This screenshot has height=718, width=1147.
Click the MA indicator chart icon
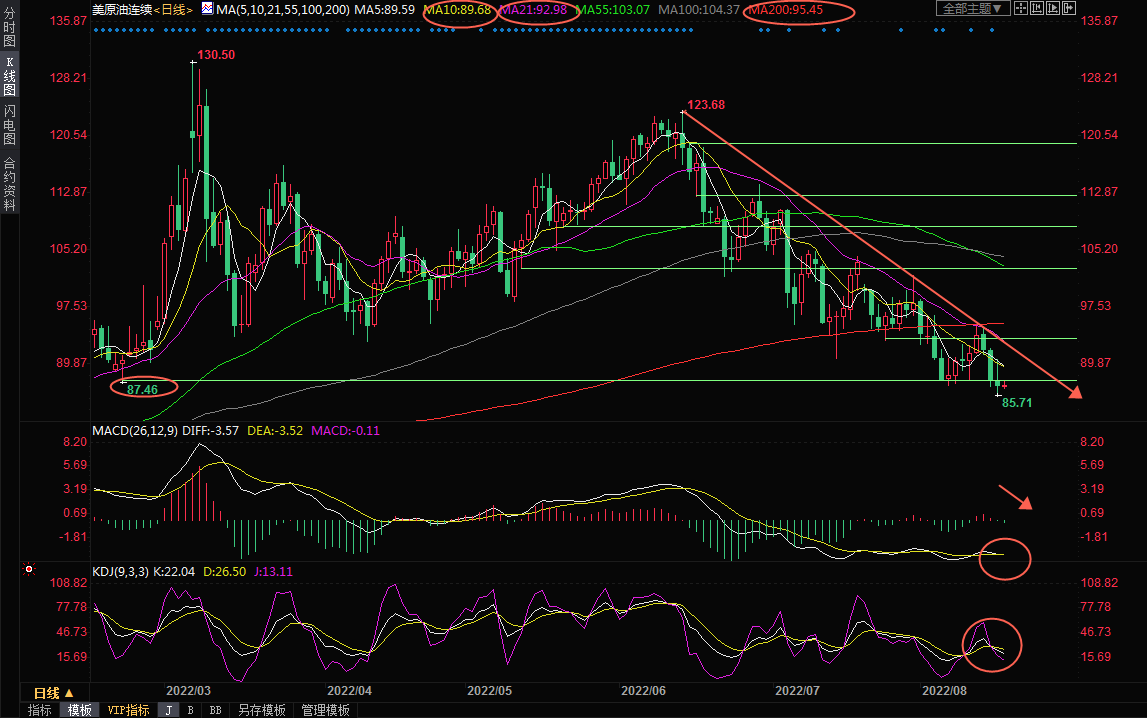(207, 9)
